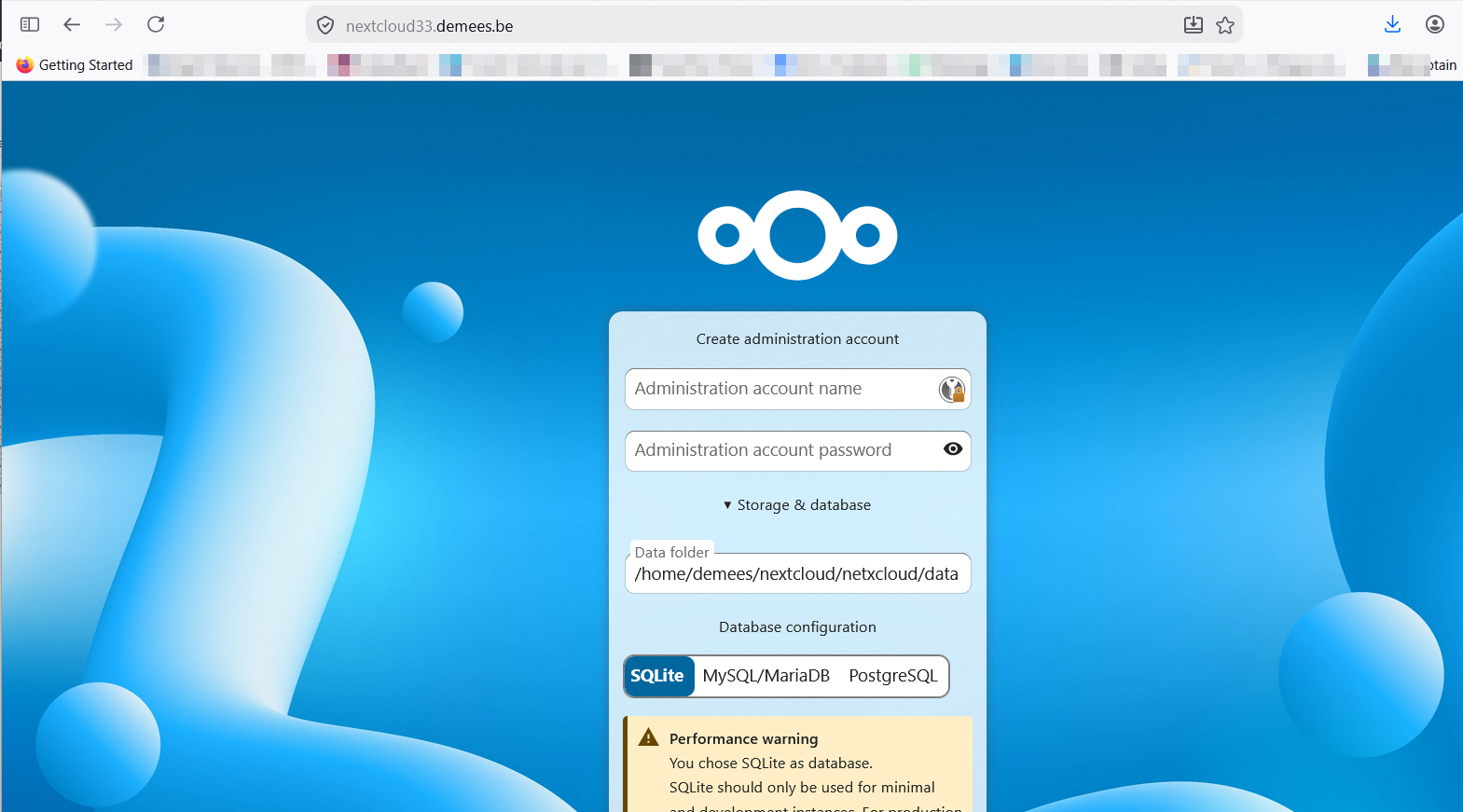Open the browser sidebar panel icon
The height and width of the screenshot is (812, 1463).
pos(30,24)
